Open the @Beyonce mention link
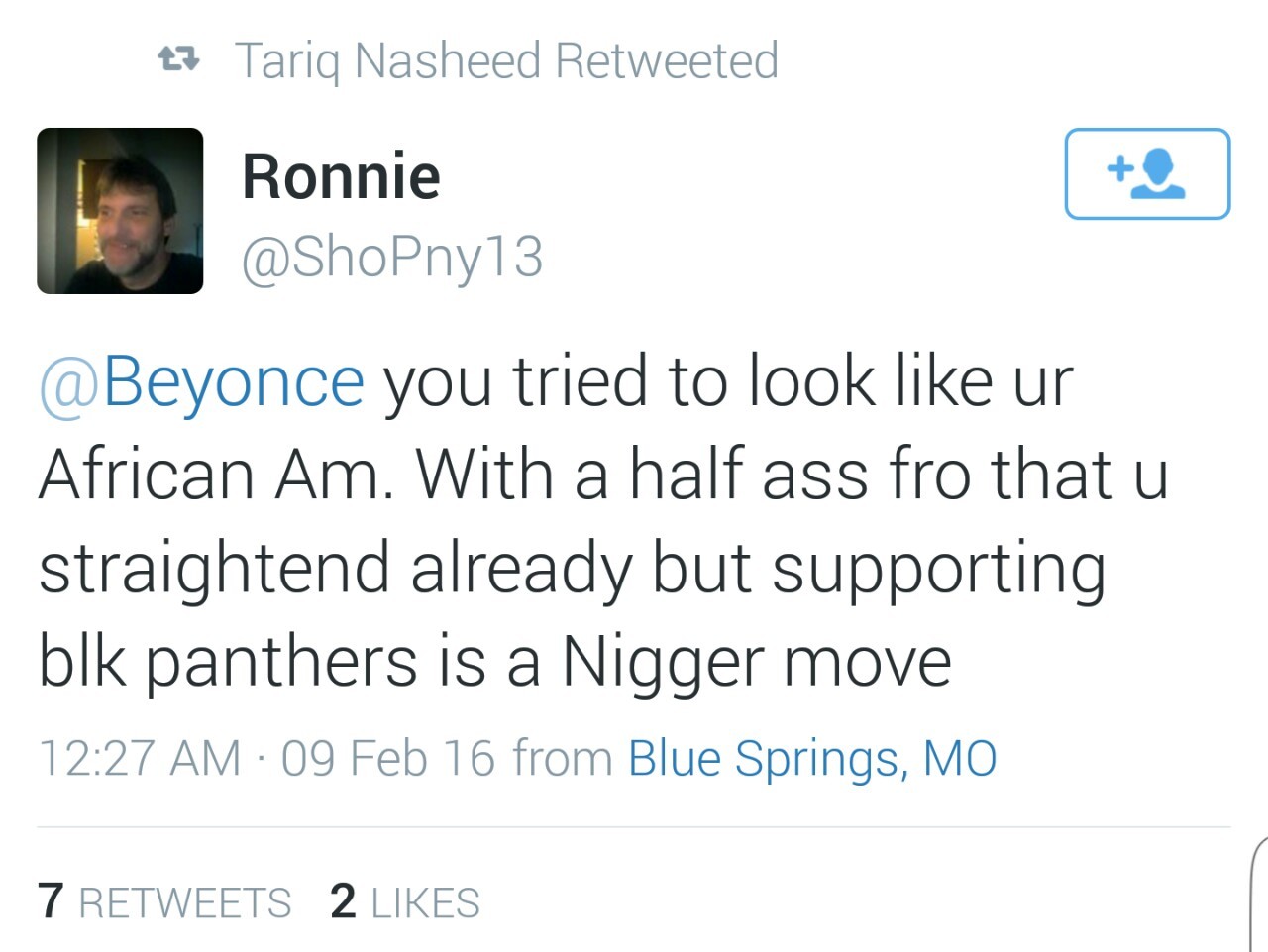This screenshot has width=1268, height=952. pos(202,382)
